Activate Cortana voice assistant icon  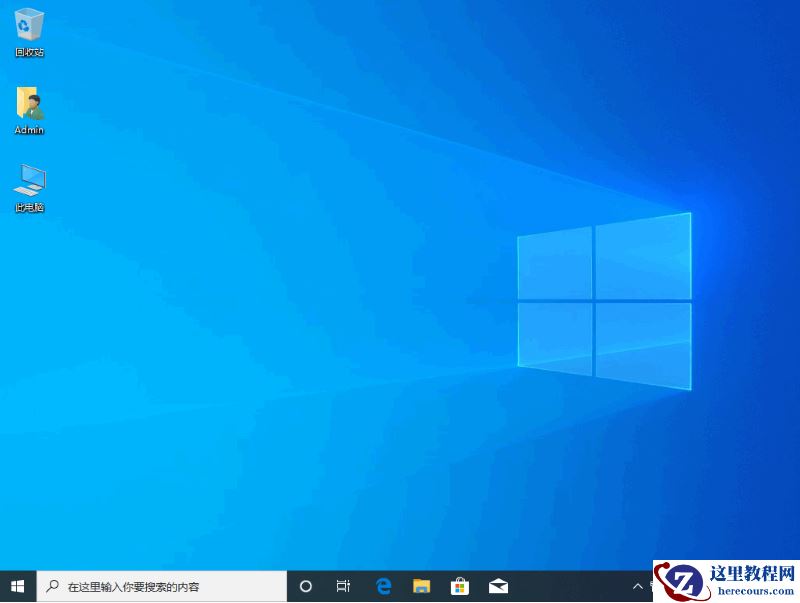[306, 586]
